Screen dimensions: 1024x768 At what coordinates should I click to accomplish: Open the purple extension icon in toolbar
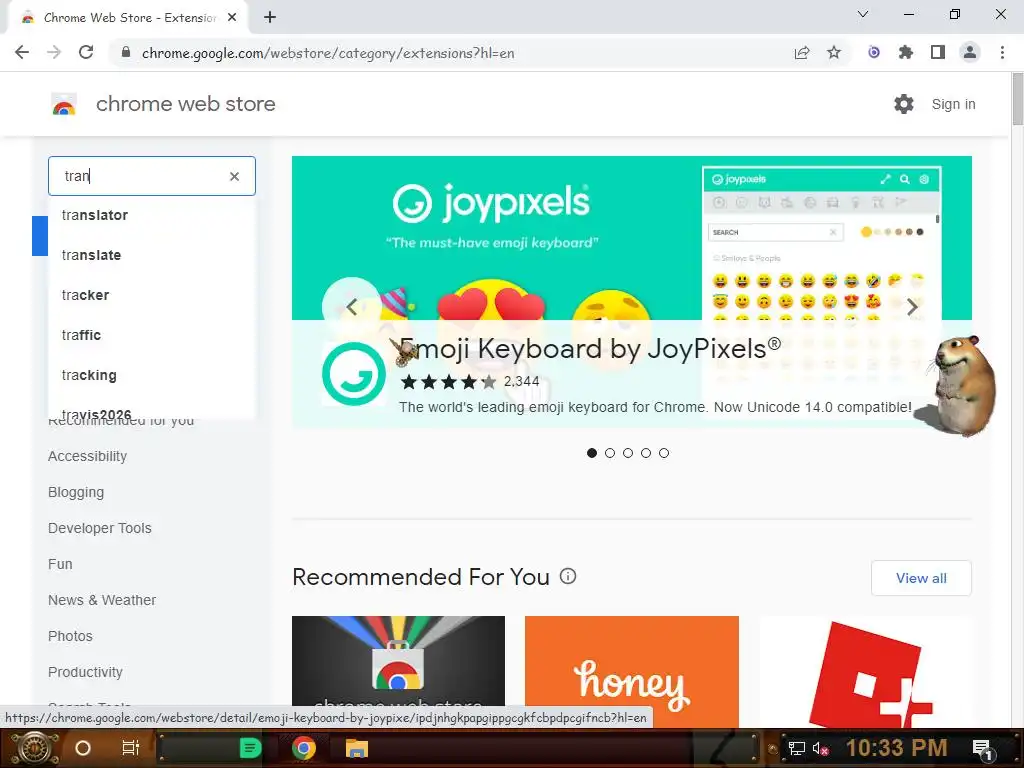874,53
